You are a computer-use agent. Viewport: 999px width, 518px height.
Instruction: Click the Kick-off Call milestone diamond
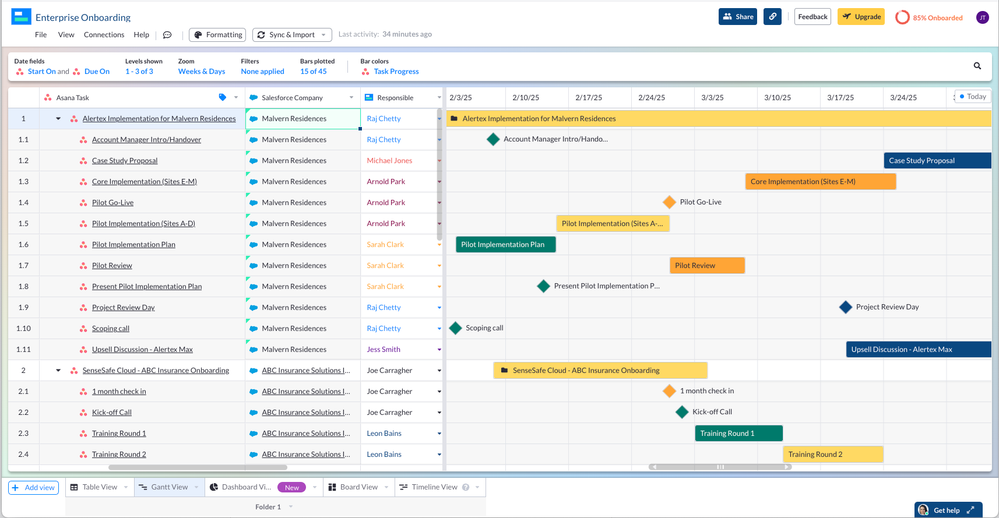tap(682, 412)
